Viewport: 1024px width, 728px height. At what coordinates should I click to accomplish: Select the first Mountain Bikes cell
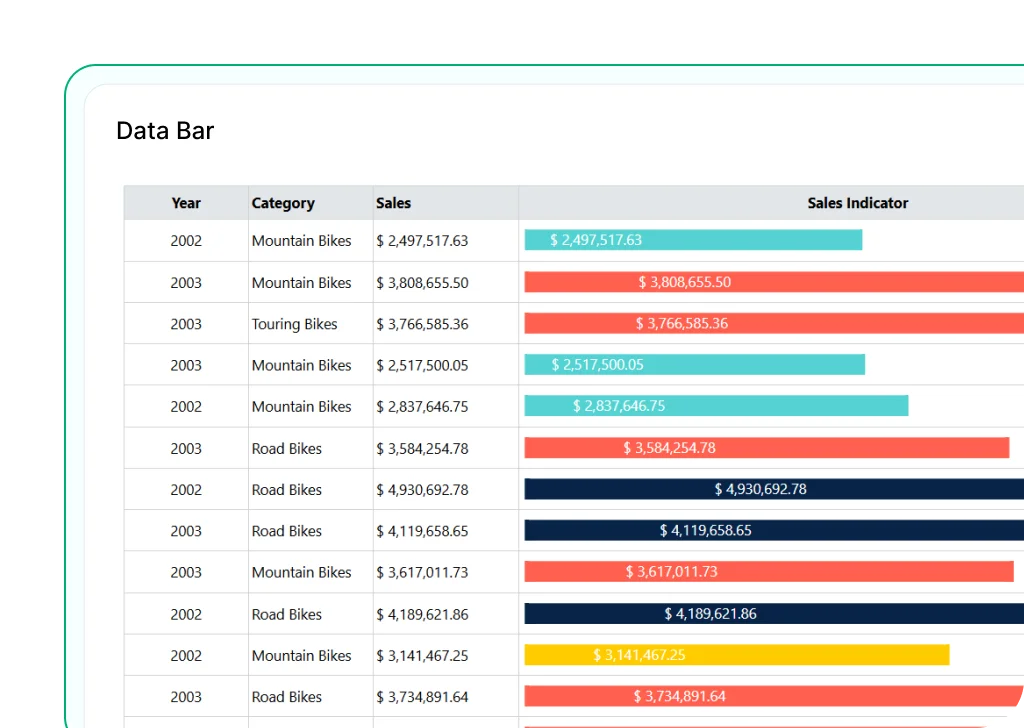(301, 241)
